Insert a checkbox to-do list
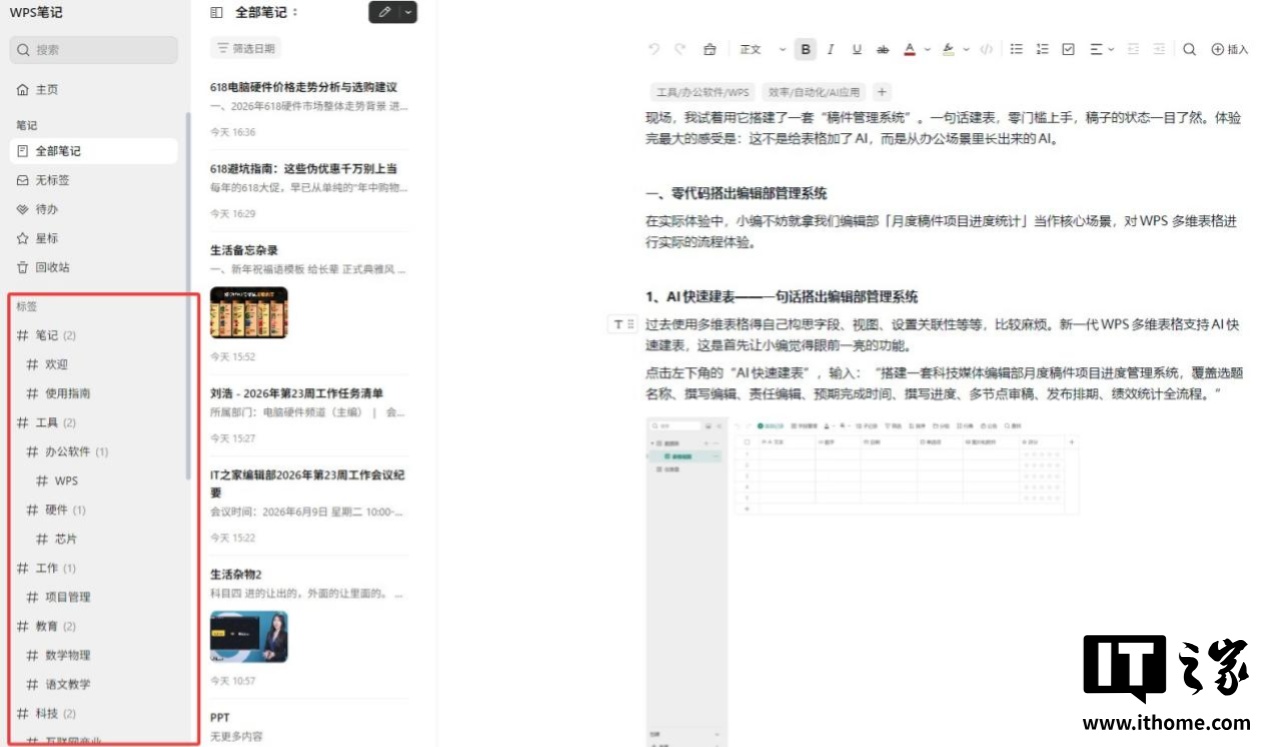Screen dimensions: 1268x747 (x=1068, y=49)
